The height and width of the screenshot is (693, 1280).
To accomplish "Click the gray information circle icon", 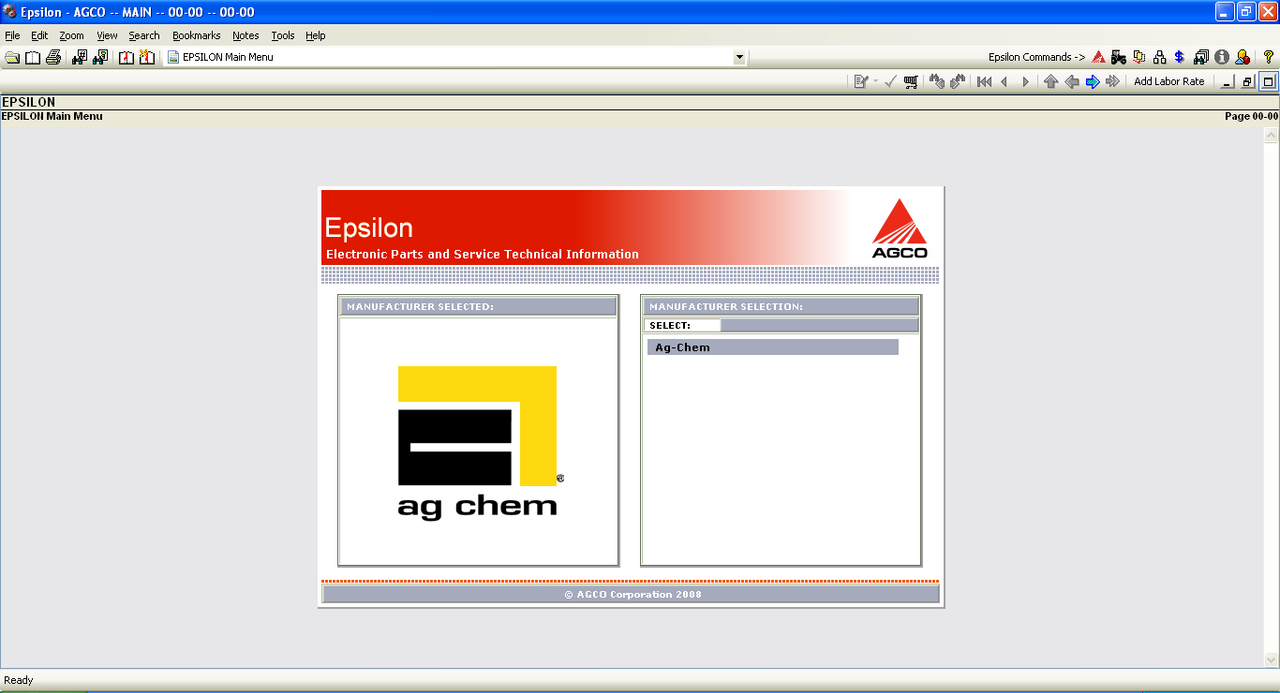I will point(1222,57).
